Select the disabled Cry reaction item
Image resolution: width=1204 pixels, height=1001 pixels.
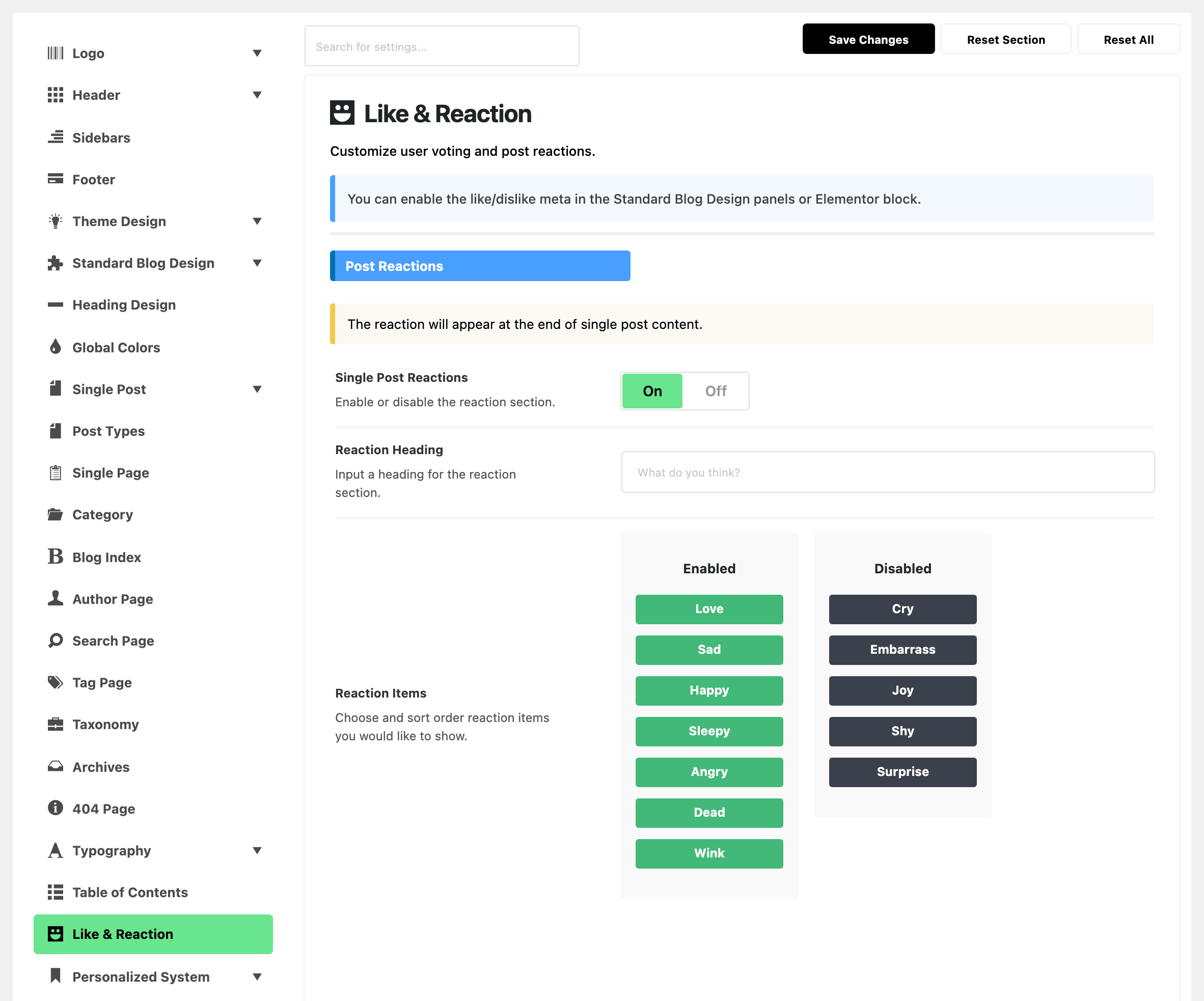click(x=902, y=609)
